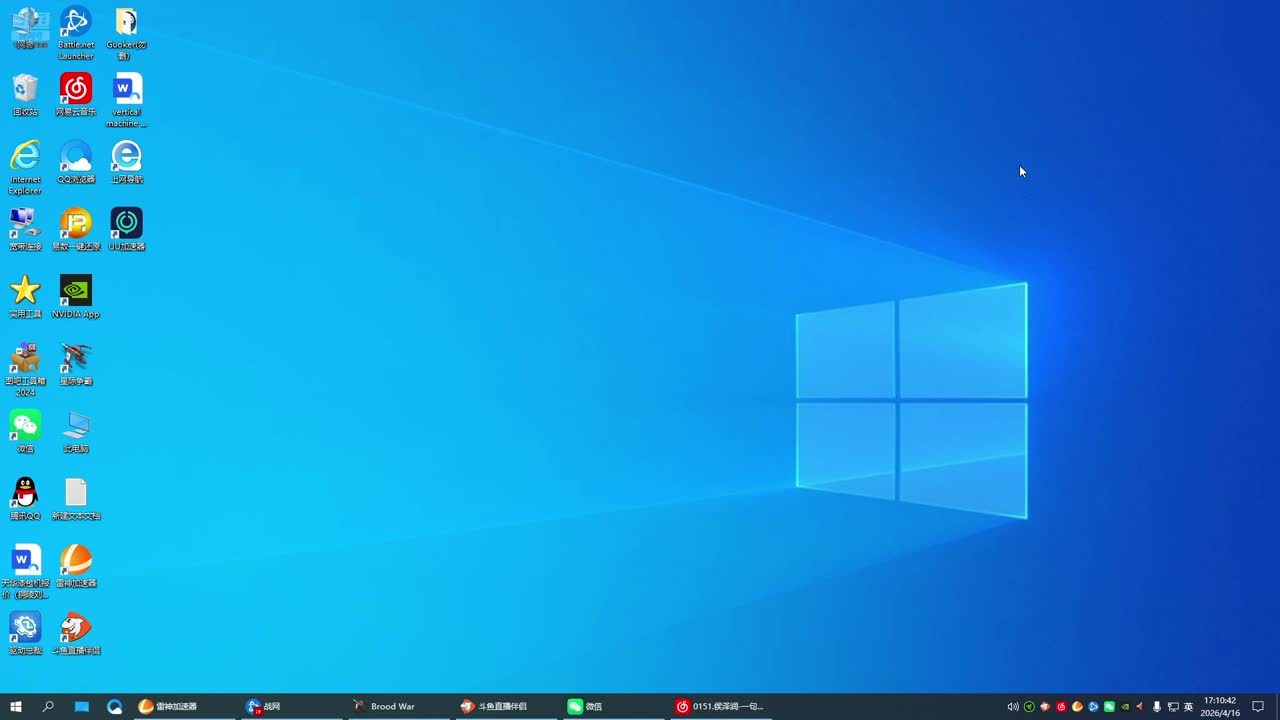Select the UU加速器 desktop shortcut

tap(127, 224)
